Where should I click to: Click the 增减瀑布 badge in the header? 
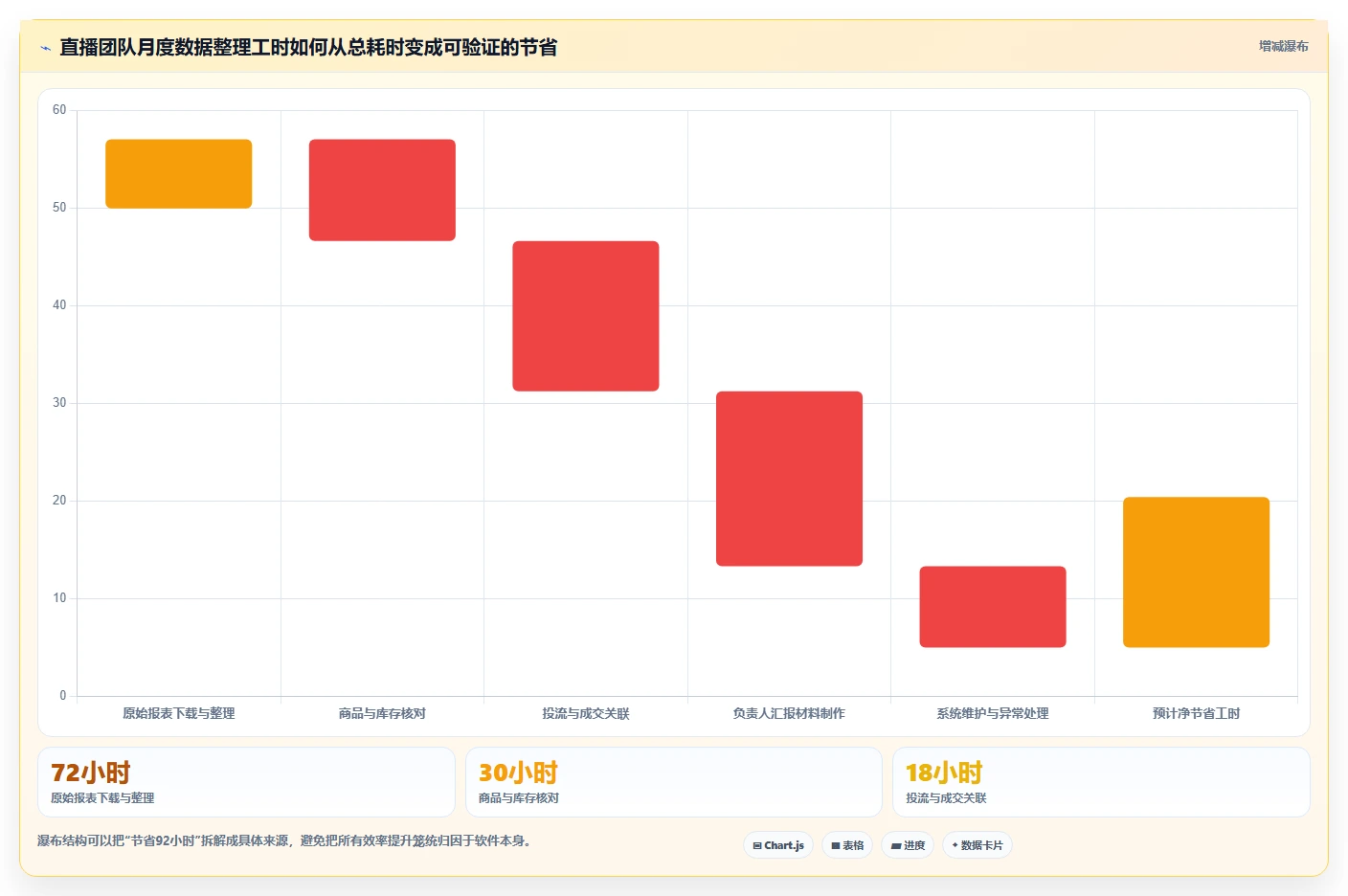[x=1283, y=46]
